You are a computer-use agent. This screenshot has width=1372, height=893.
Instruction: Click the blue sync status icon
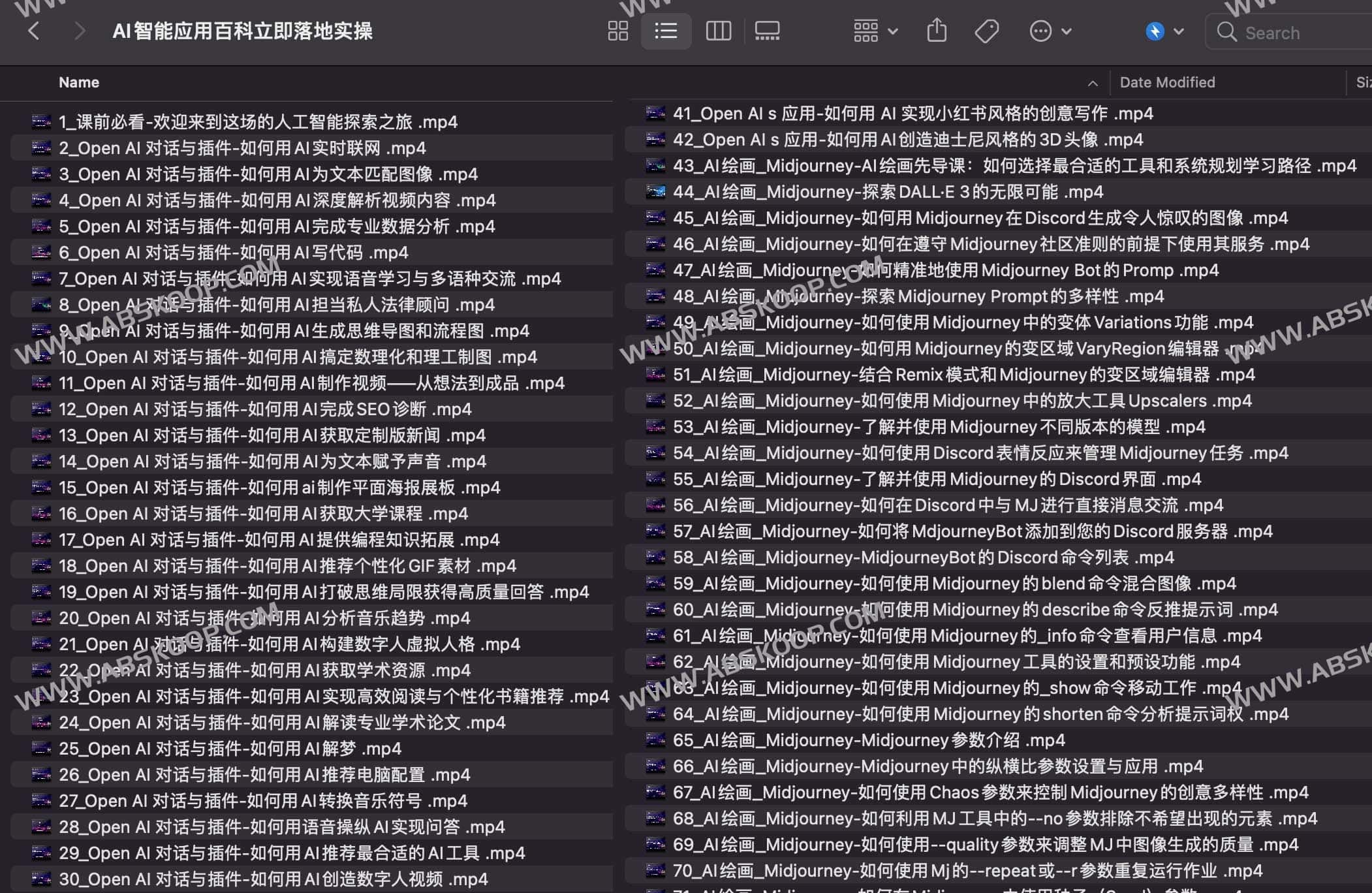(x=1155, y=31)
